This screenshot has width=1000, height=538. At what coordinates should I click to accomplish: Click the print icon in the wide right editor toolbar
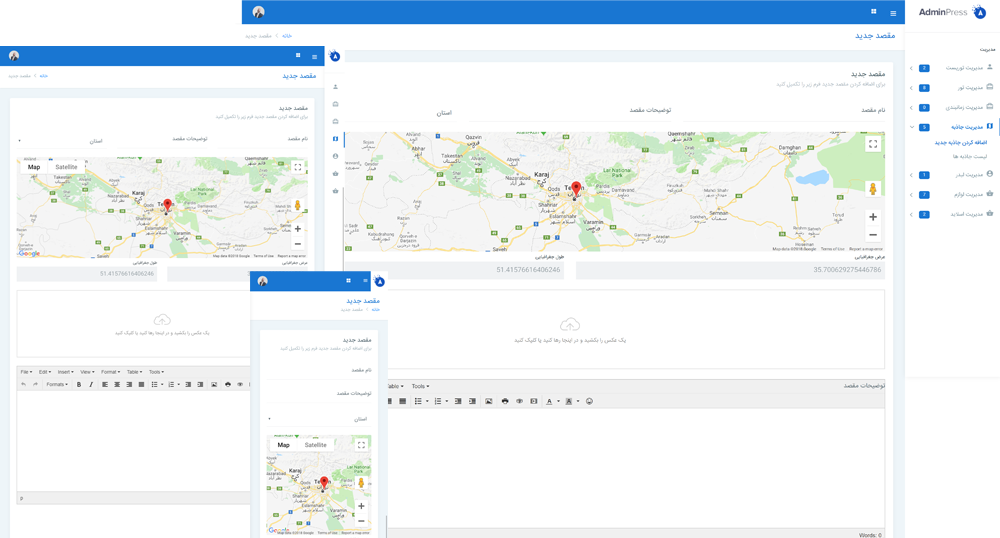coord(505,401)
